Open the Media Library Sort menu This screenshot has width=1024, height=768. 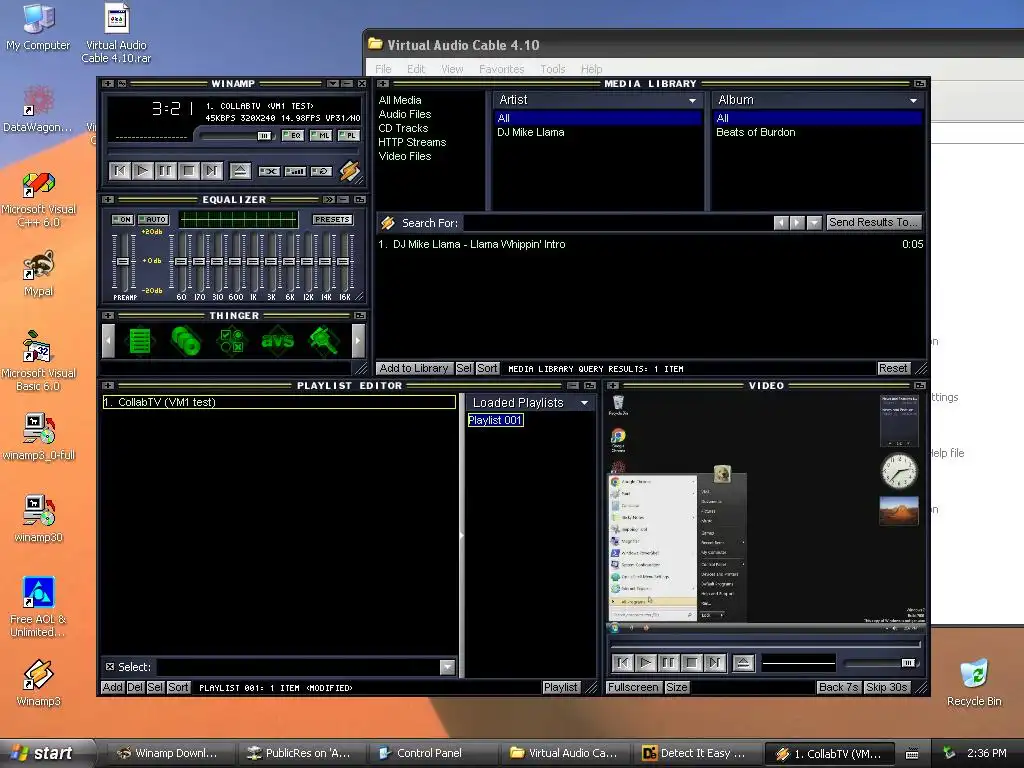click(x=487, y=368)
